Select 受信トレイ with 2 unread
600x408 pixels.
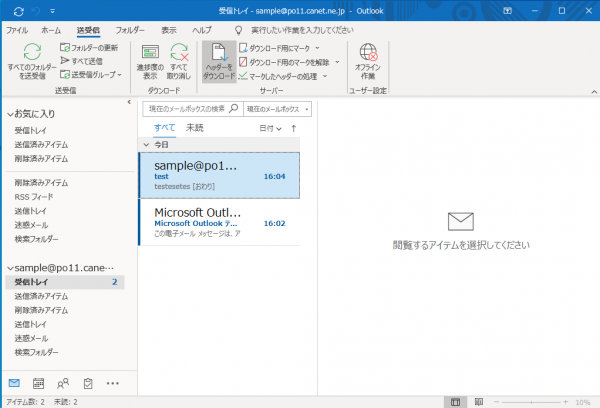click(65, 282)
